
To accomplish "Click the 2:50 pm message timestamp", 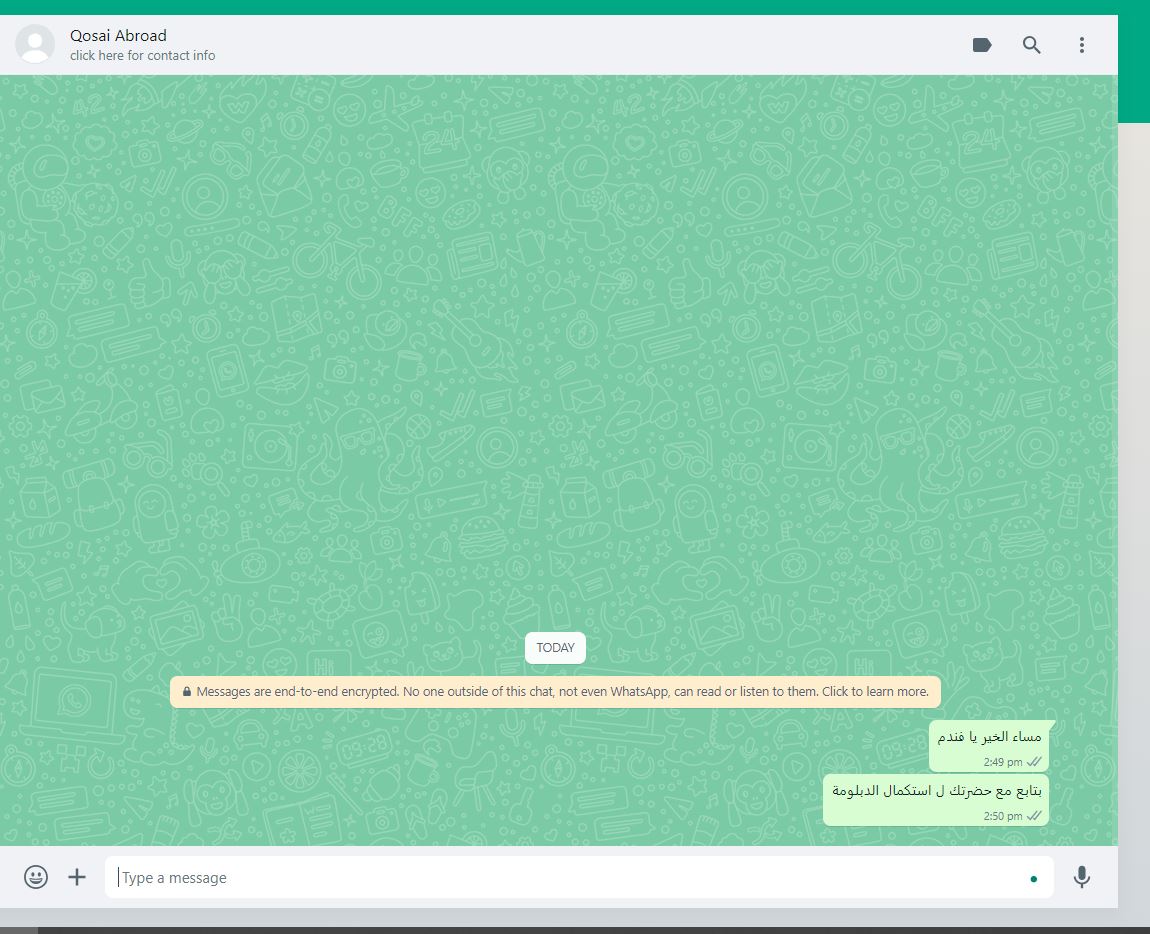I will coord(1003,816).
